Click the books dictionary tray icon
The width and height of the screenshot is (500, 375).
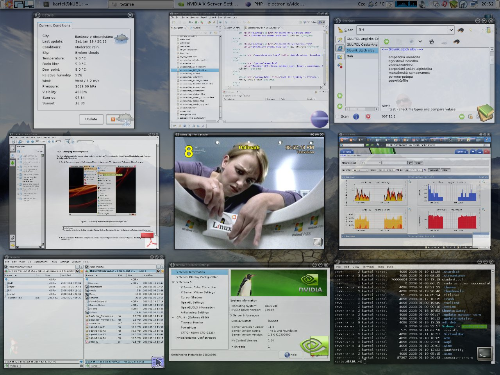(x=453, y=4)
